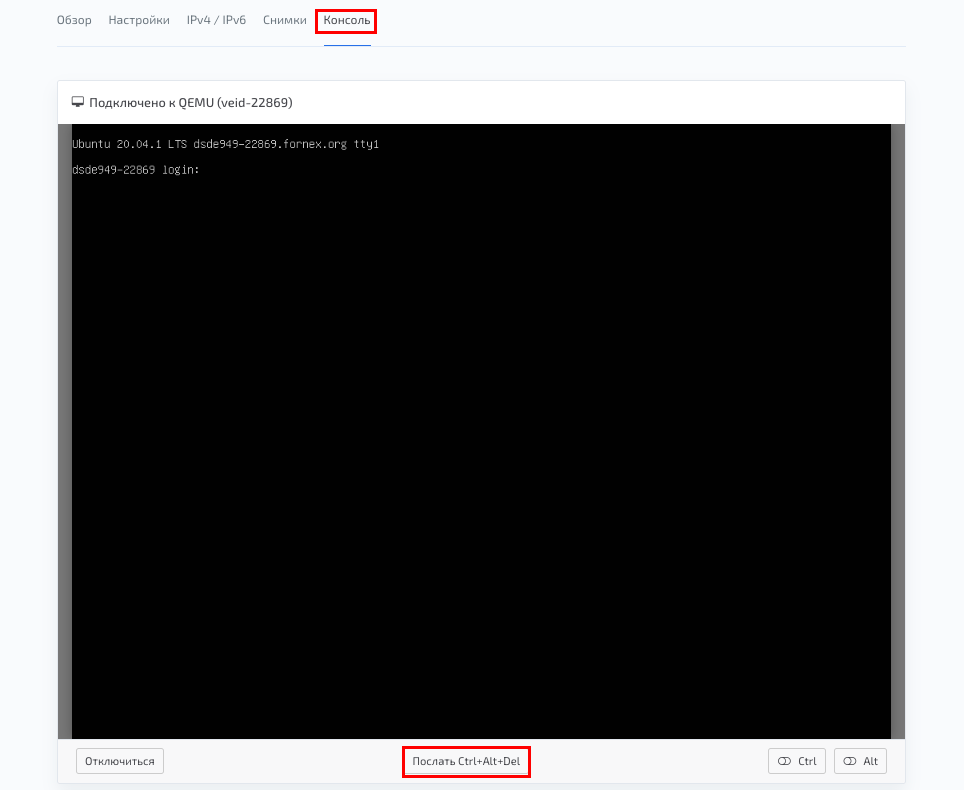Select the Консоль tab
This screenshot has width=964, height=790.
[x=347, y=20]
